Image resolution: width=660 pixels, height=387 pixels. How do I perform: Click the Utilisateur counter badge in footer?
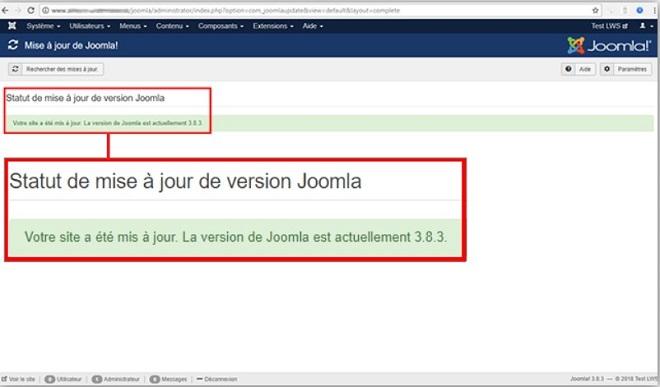[x=50, y=379]
